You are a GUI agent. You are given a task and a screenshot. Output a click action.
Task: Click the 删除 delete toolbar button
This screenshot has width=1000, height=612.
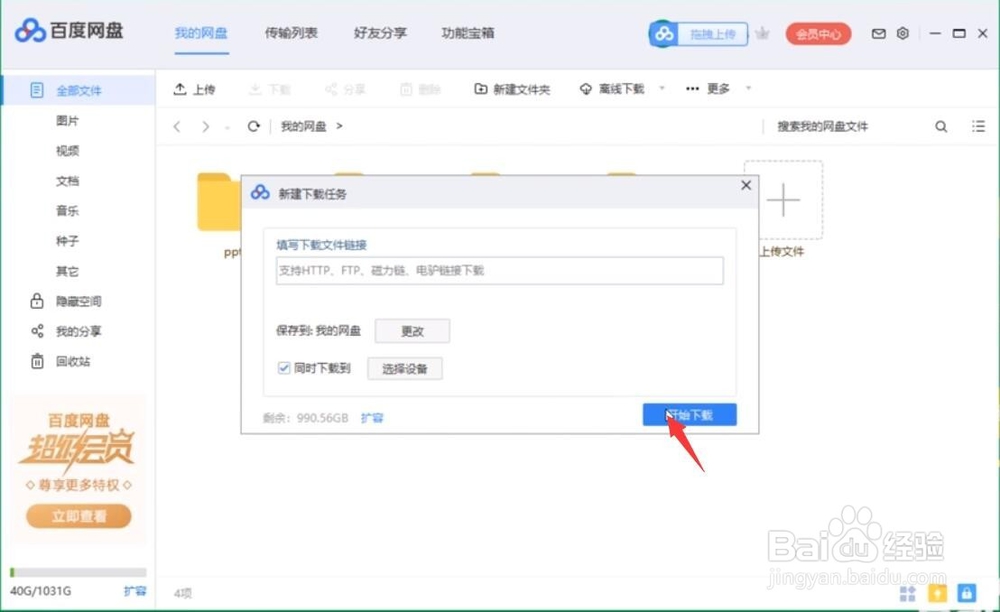[420, 89]
